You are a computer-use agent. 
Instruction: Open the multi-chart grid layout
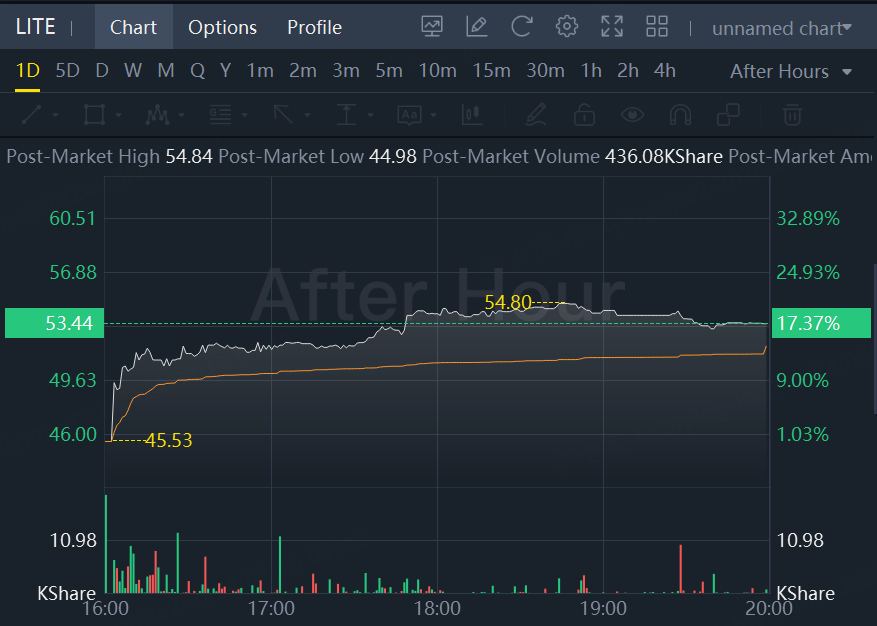pos(657,27)
